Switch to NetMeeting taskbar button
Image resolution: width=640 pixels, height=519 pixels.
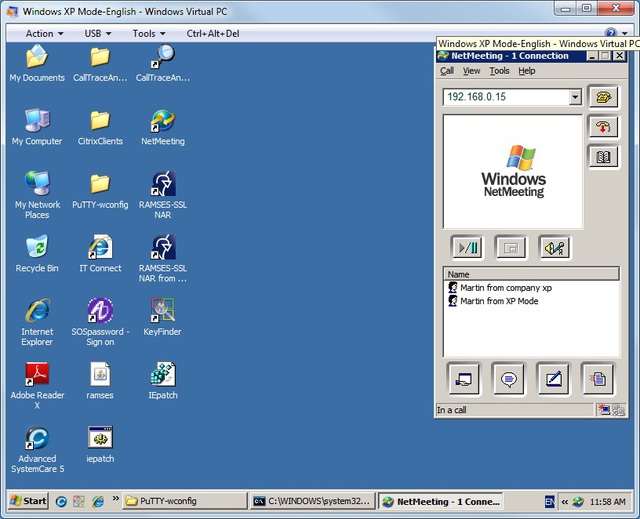[440, 501]
